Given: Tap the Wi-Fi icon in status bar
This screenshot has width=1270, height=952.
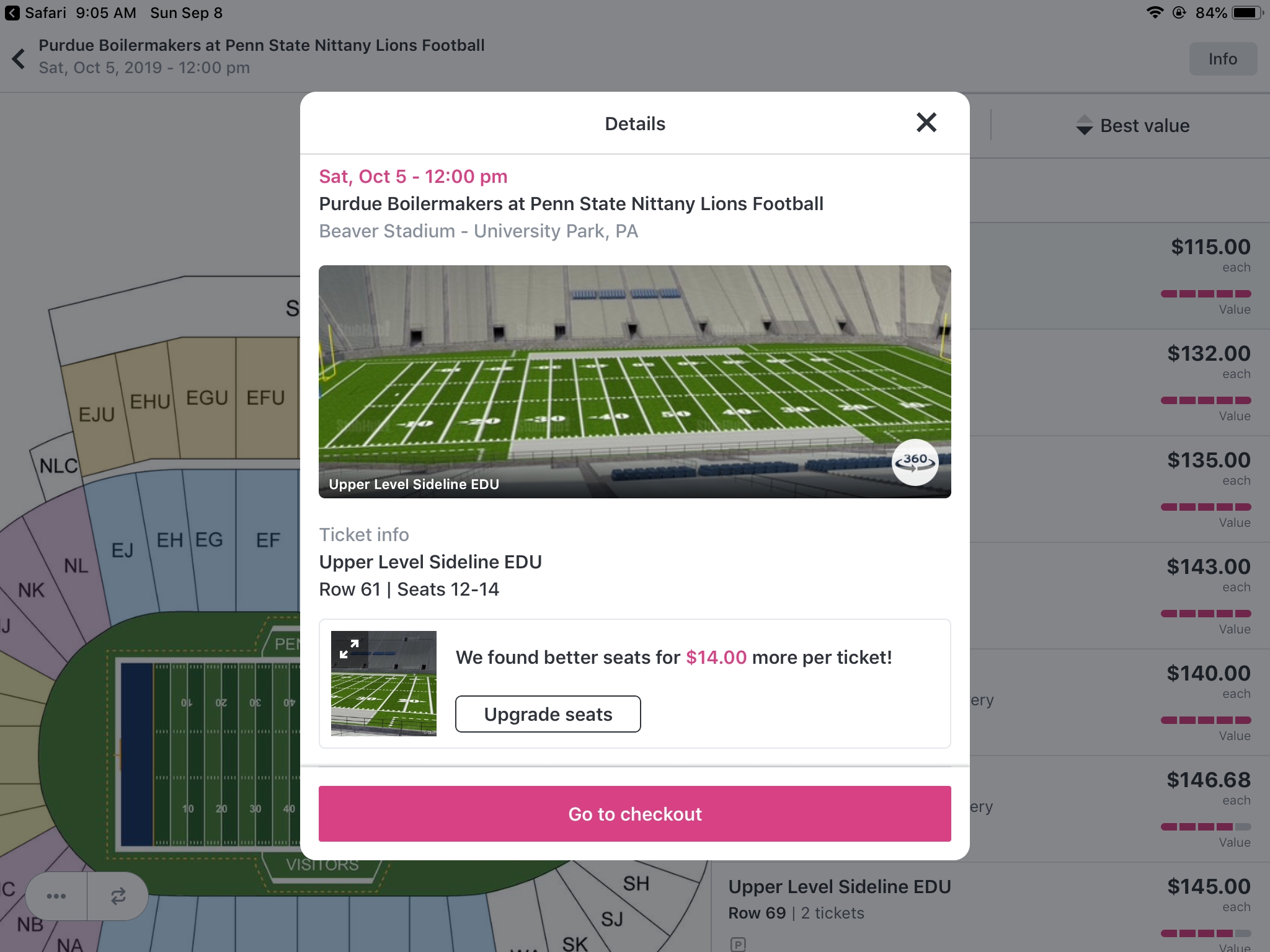Looking at the screenshot, I should click(x=1155, y=12).
